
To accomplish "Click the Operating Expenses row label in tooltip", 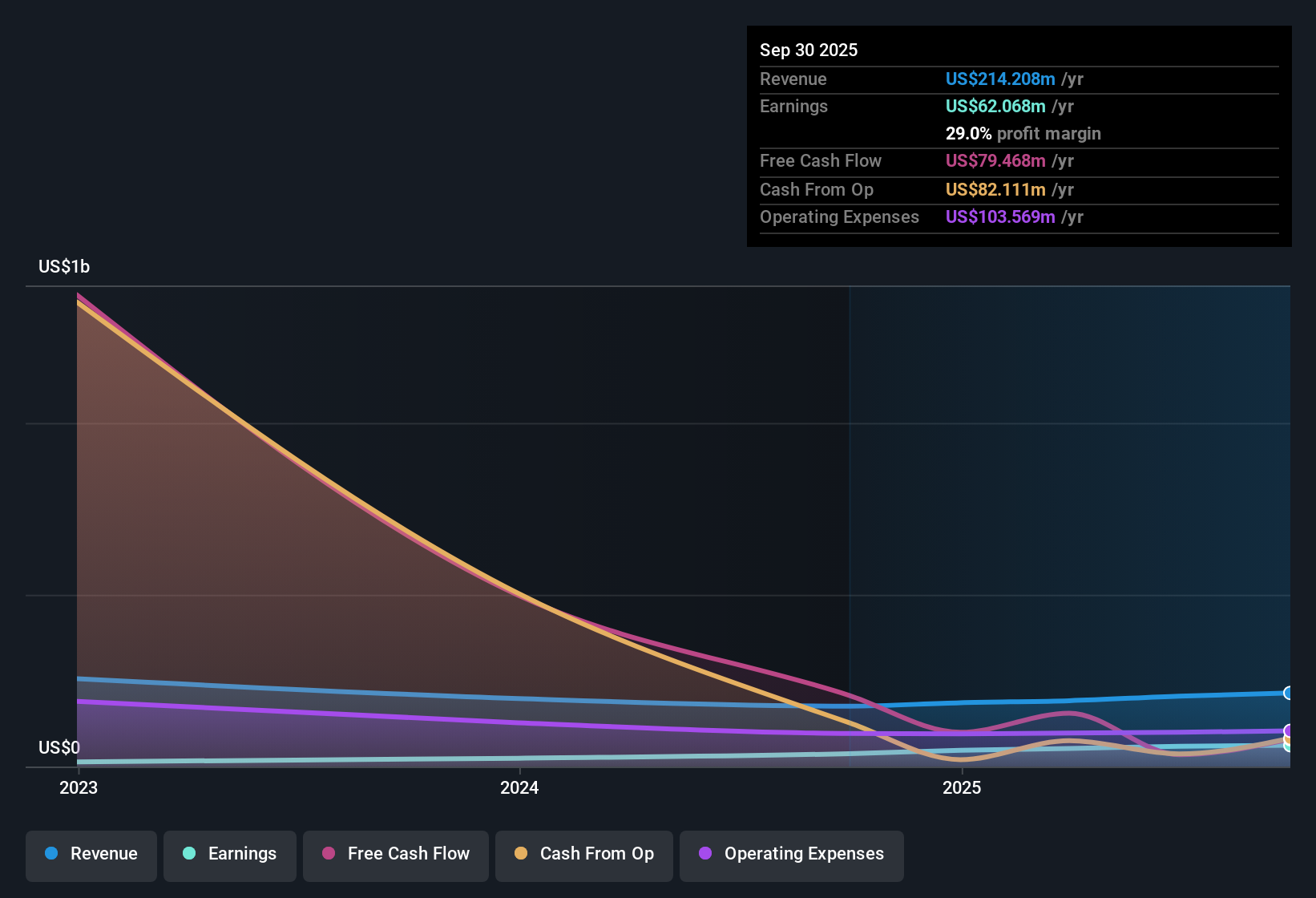I will 839,216.
